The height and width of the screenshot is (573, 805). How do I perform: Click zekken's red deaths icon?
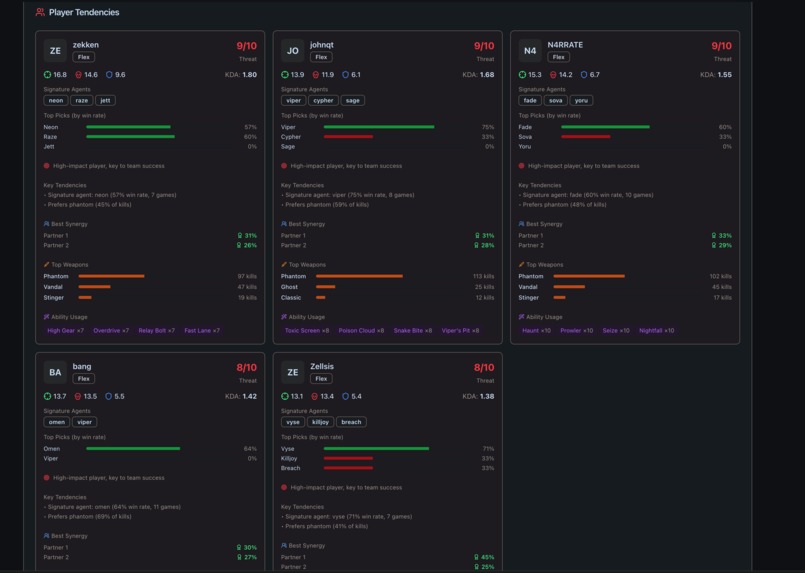click(x=79, y=74)
